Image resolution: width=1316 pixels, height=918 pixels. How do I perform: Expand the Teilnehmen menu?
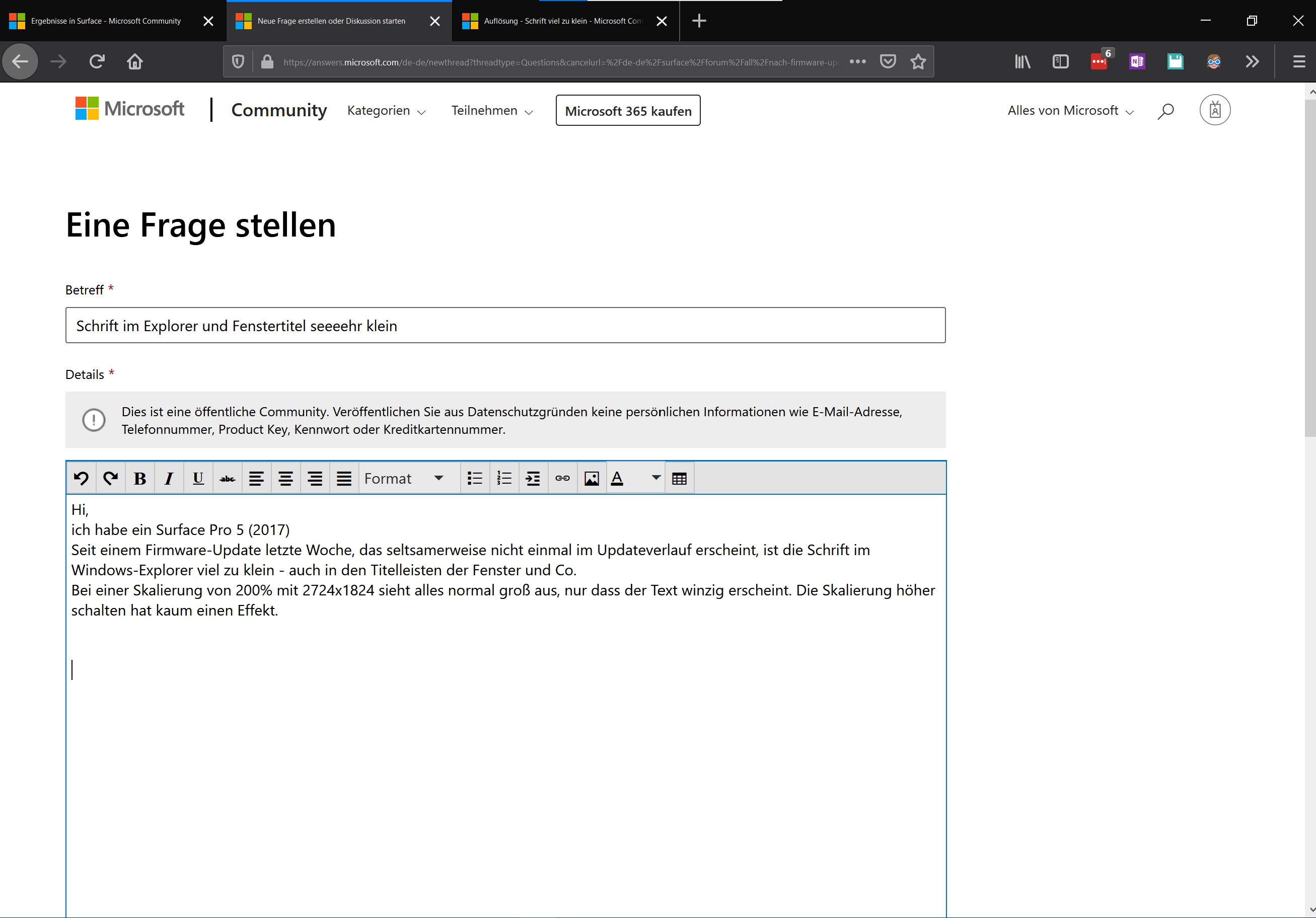coord(492,111)
